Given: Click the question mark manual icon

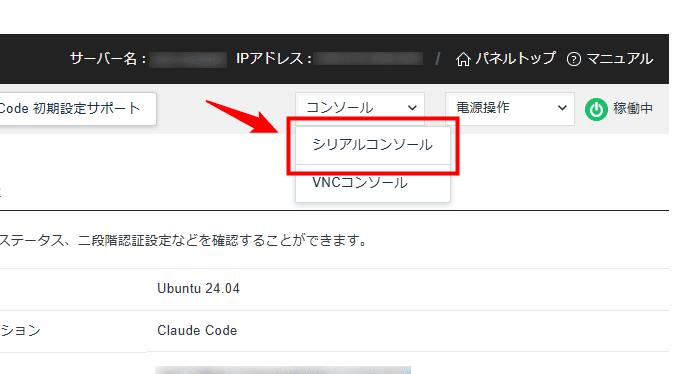Looking at the screenshot, I should click(574, 59).
